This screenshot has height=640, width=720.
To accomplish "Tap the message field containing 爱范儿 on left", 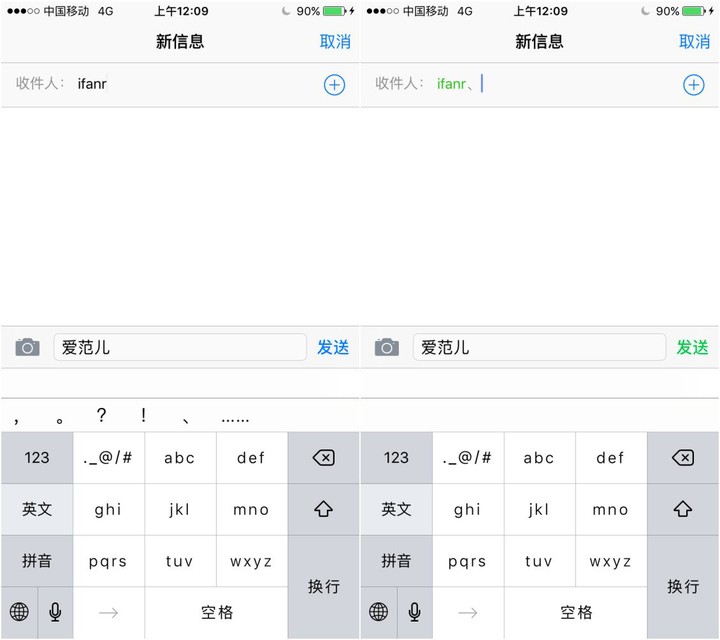I will (x=180, y=347).
